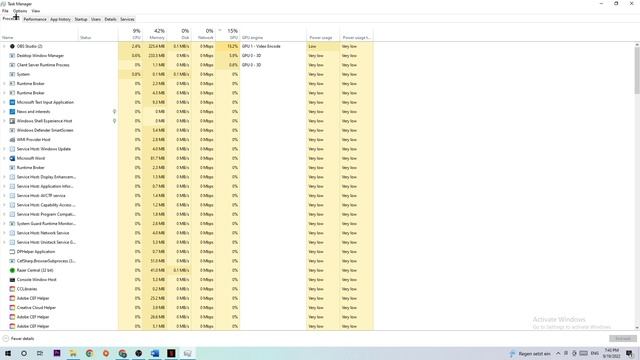Click the Microsoft Text Input Application icon
The width and height of the screenshot is (640, 360).
(12, 102)
